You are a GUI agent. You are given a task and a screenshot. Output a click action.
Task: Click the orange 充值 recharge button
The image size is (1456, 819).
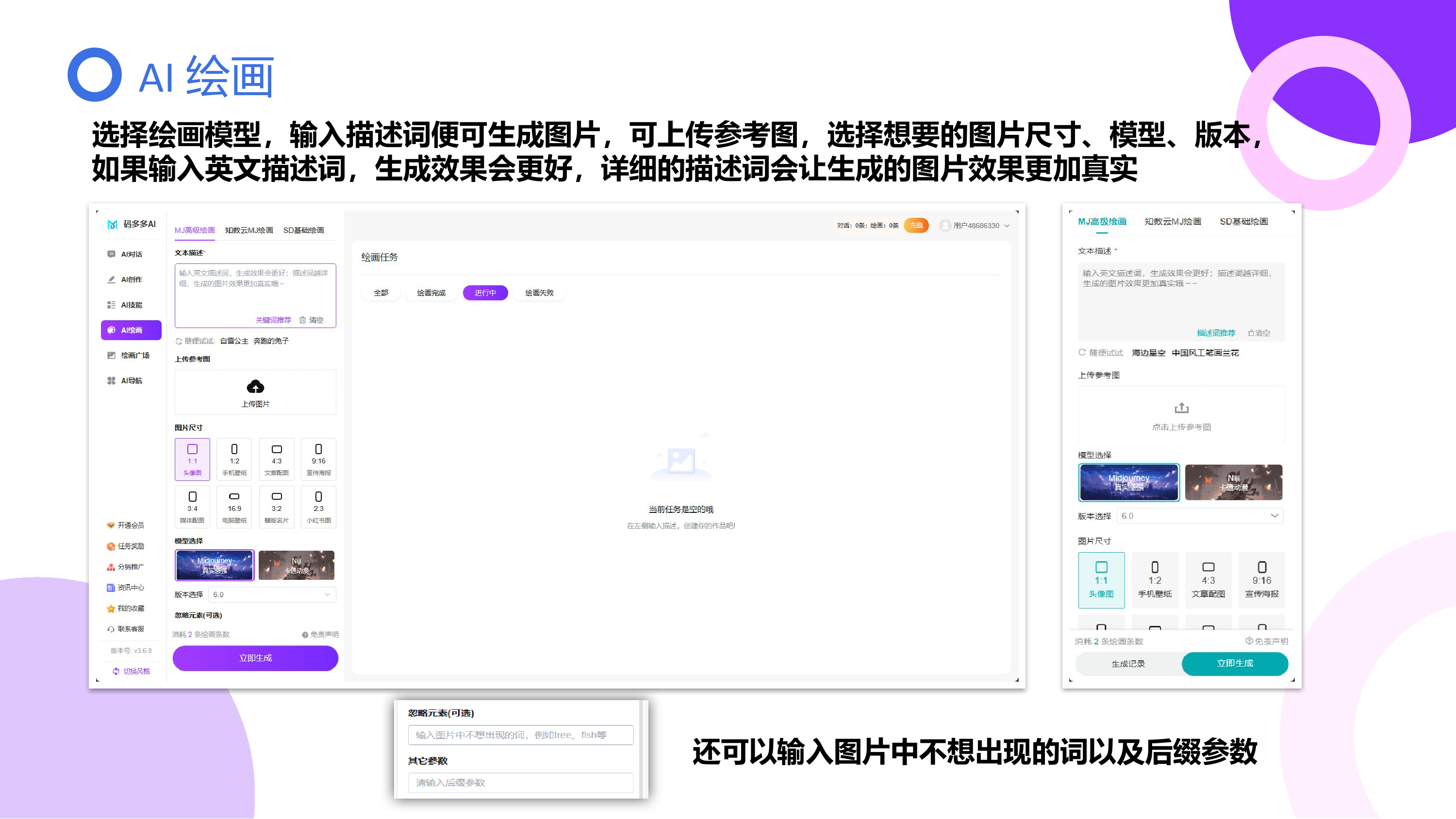coord(916,226)
